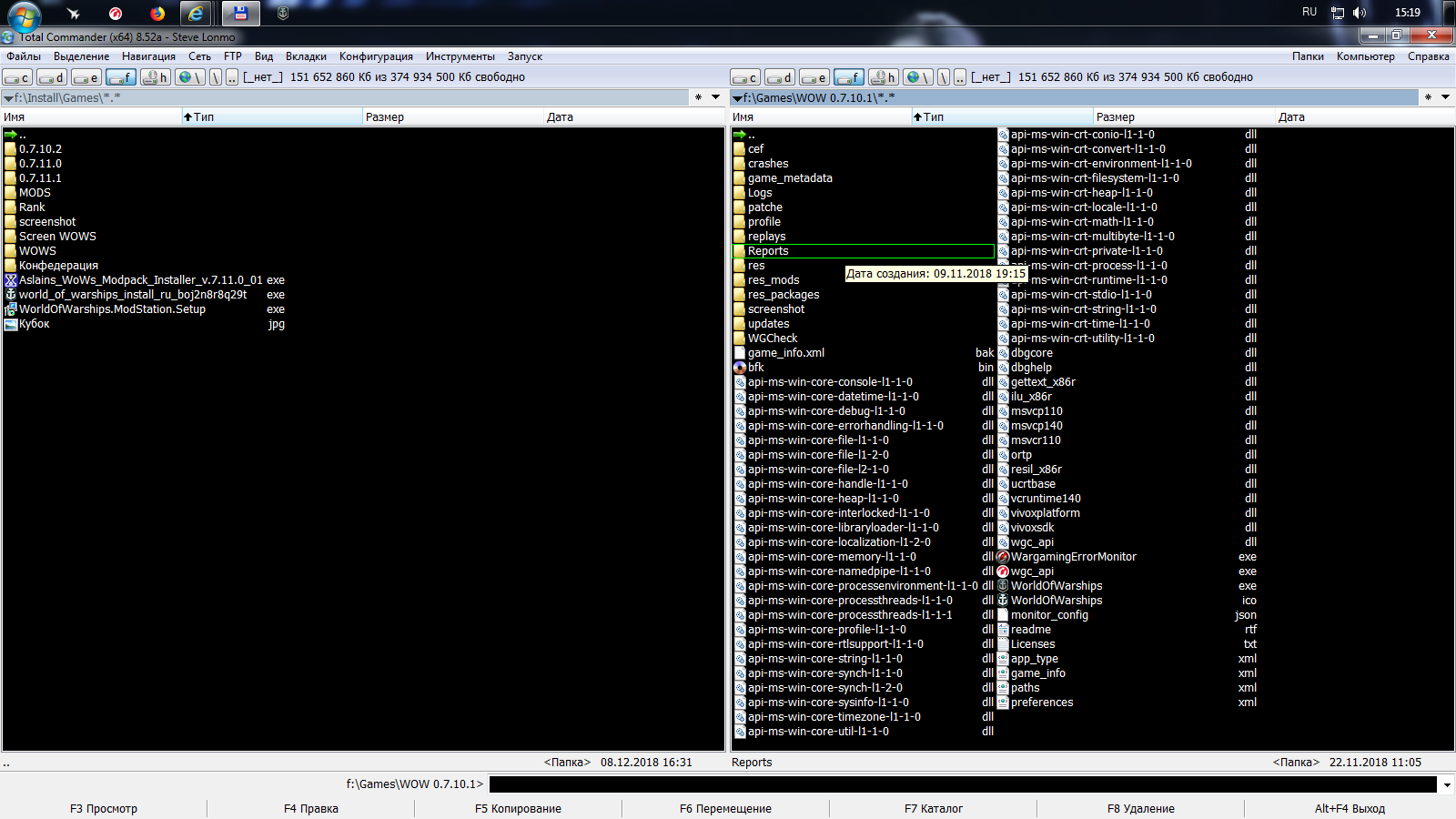Open directory history arrow of left panel
The image size is (1456, 819).
click(716, 97)
